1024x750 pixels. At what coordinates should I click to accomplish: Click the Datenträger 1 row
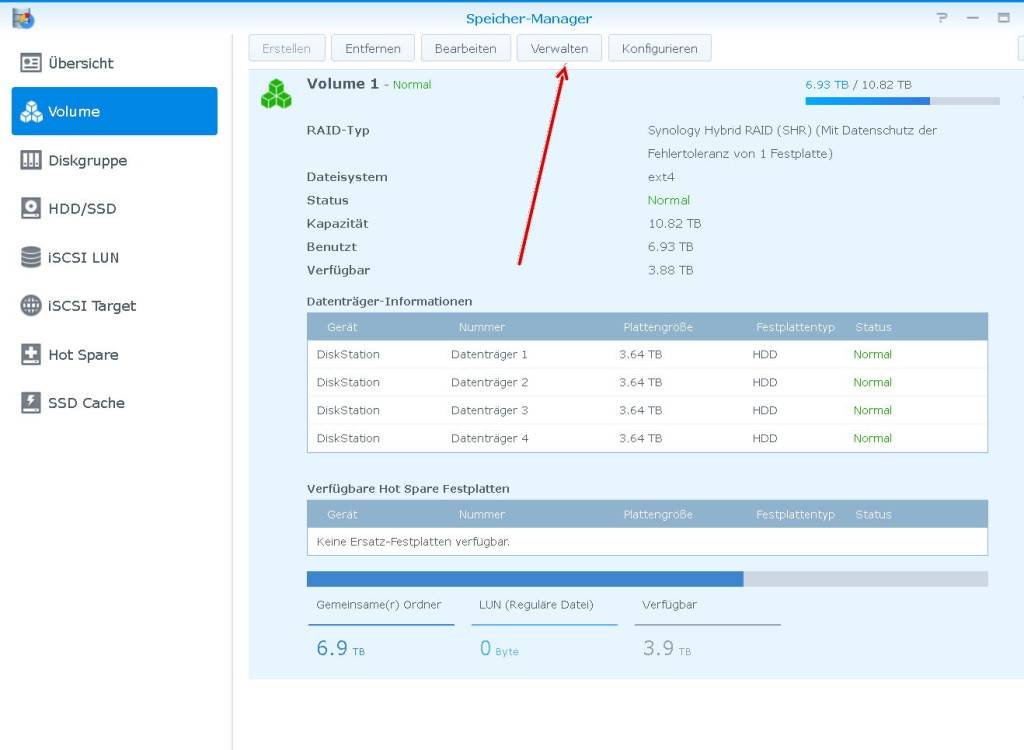coord(647,354)
